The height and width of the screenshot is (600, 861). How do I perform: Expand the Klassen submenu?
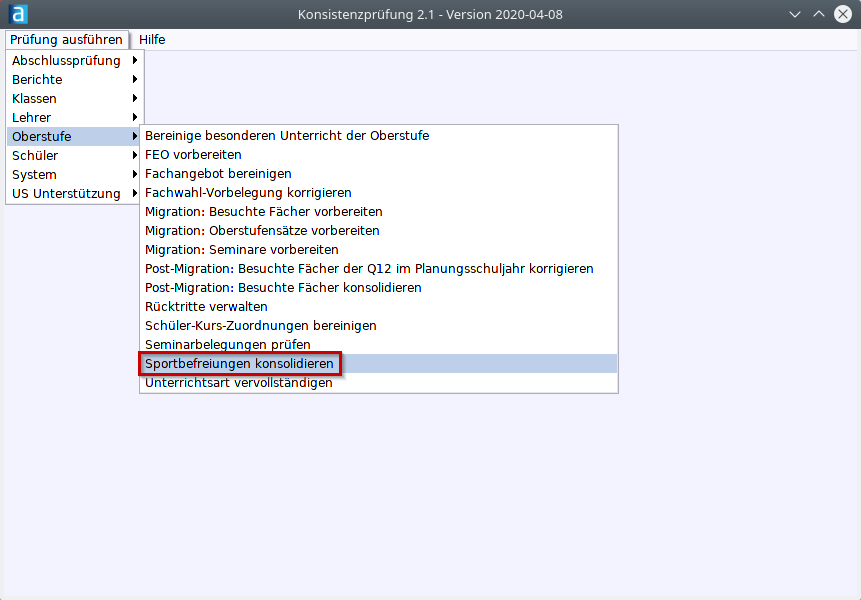click(x=74, y=99)
